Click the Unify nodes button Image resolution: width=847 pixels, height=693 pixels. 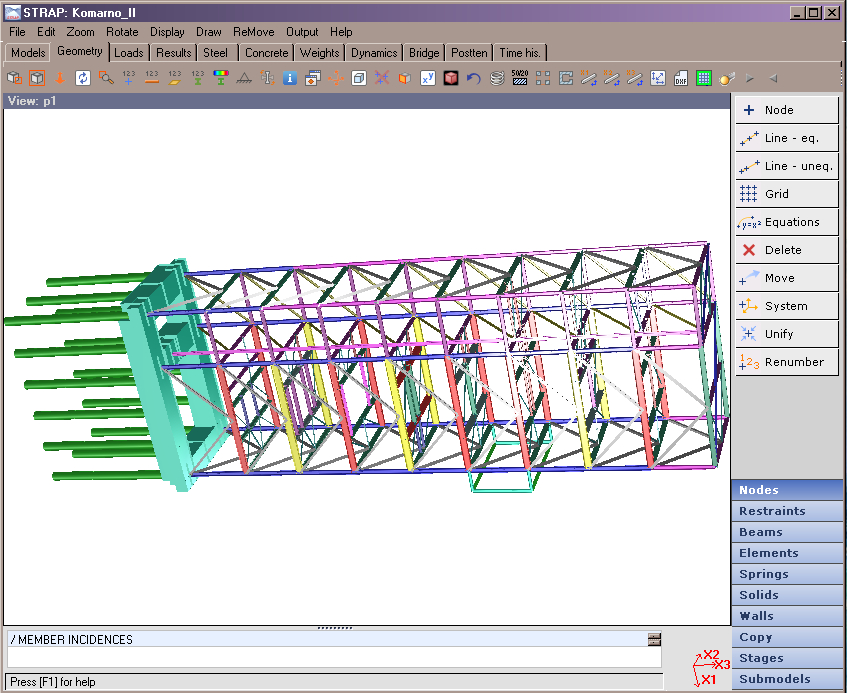[787, 334]
